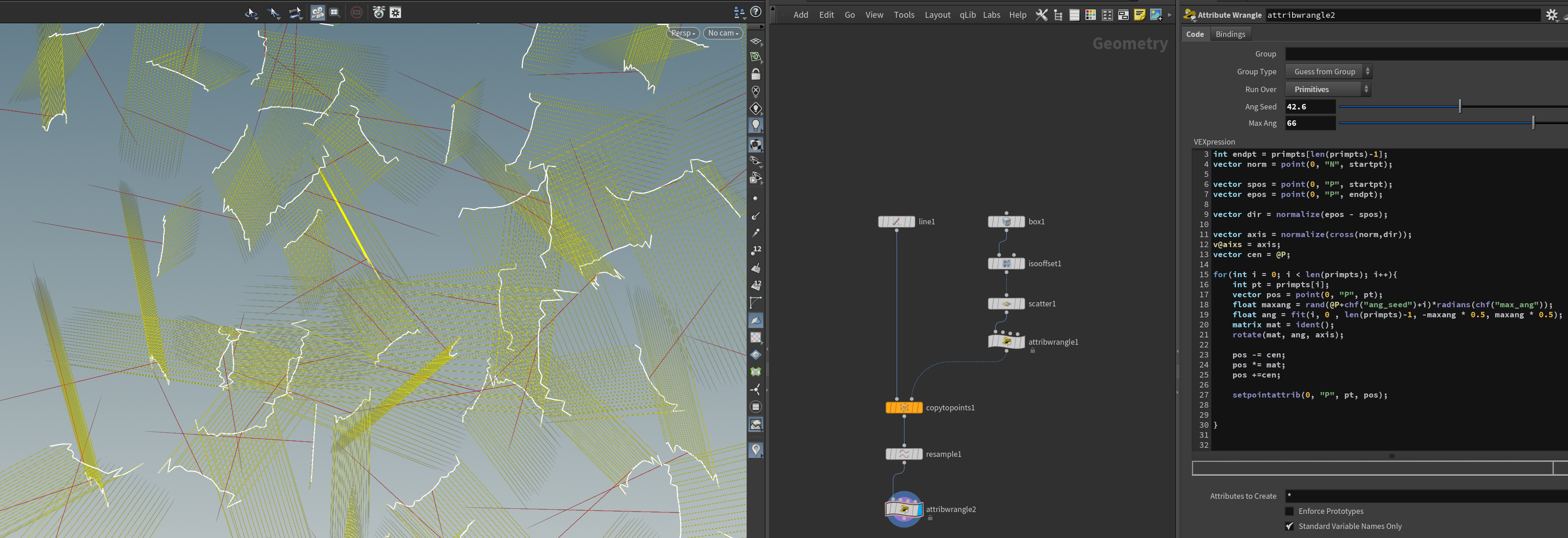Toggle point numbers display option
This screenshot has width=1568, height=538.
(x=755, y=250)
